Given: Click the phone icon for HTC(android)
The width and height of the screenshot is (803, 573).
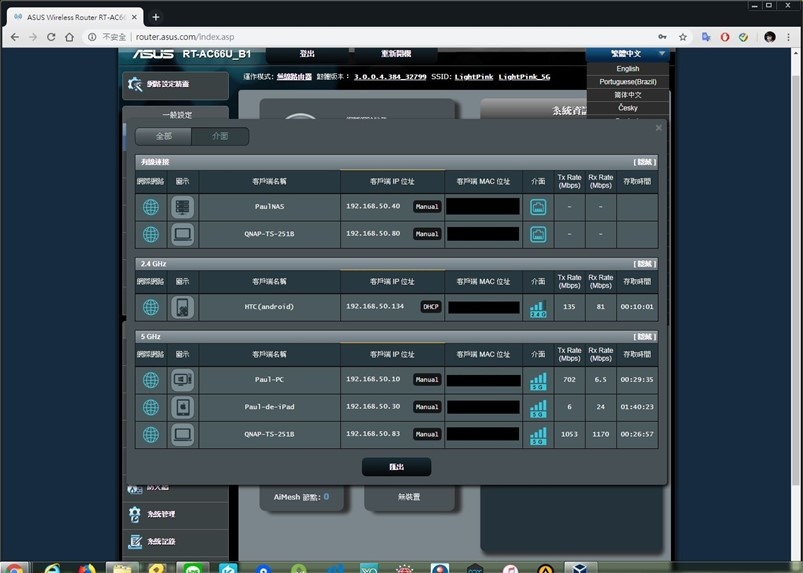Looking at the screenshot, I should point(182,307).
